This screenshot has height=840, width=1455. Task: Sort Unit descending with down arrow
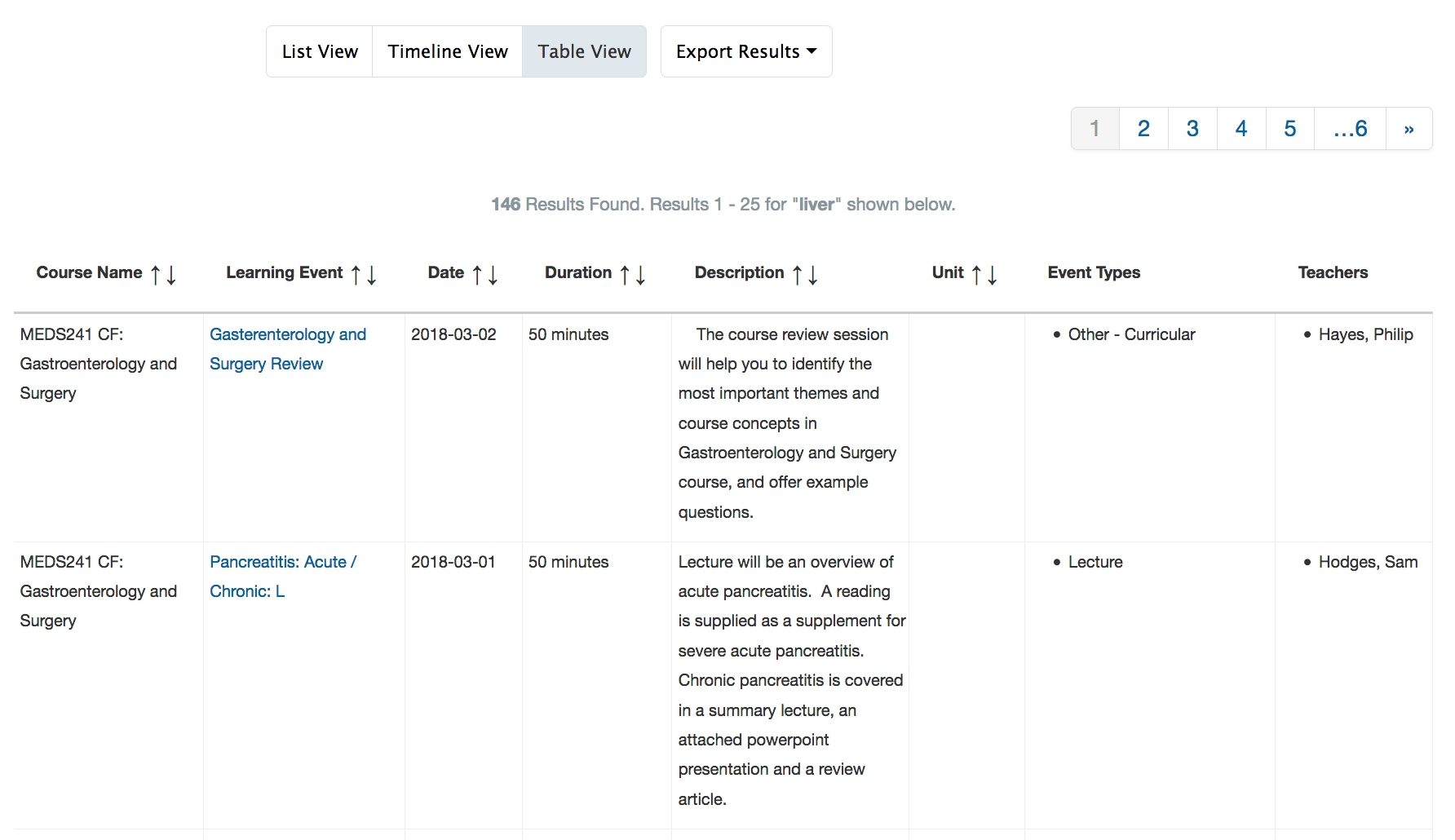993,275
